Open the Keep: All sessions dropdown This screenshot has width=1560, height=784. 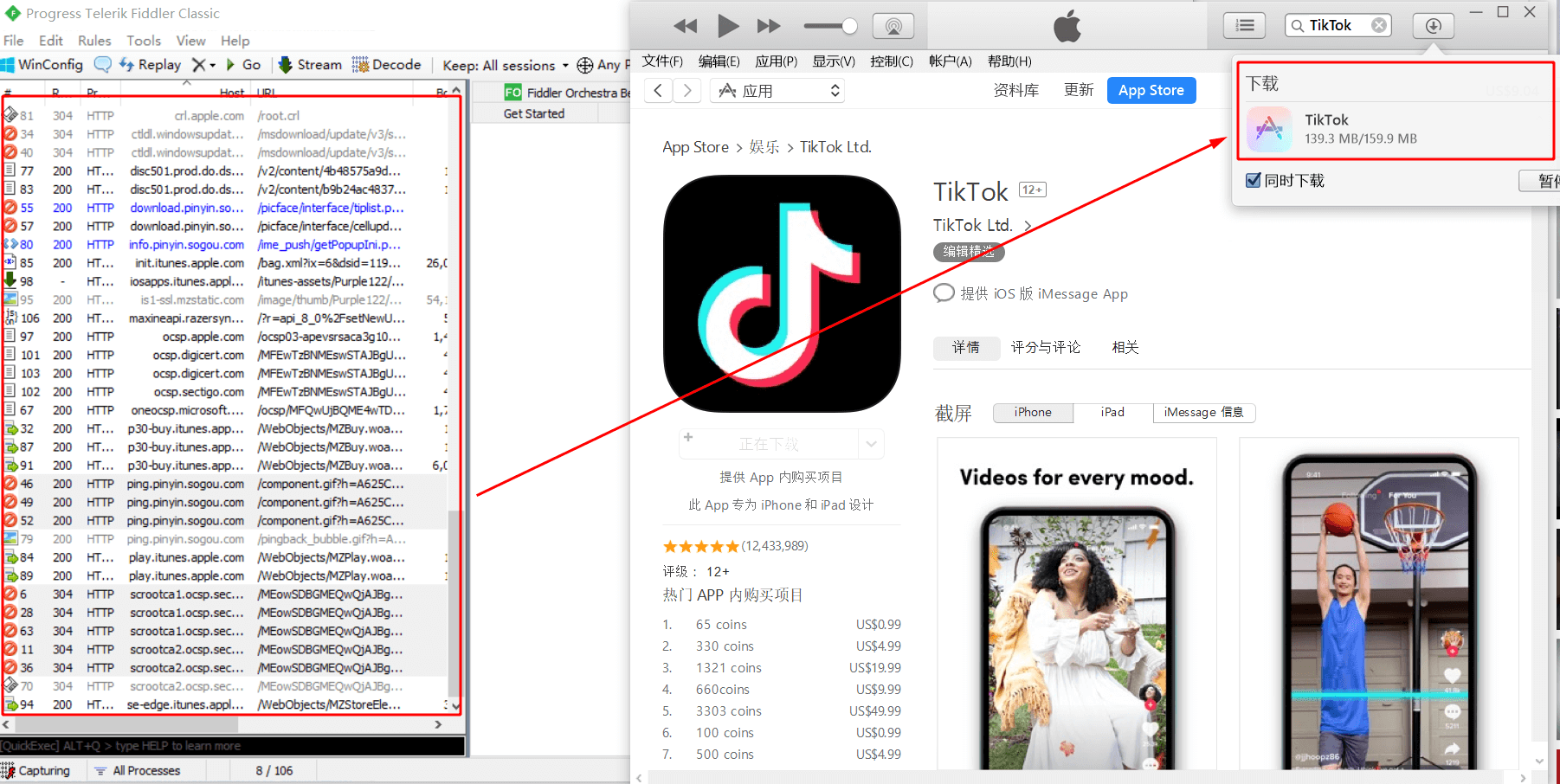(506, 65)
